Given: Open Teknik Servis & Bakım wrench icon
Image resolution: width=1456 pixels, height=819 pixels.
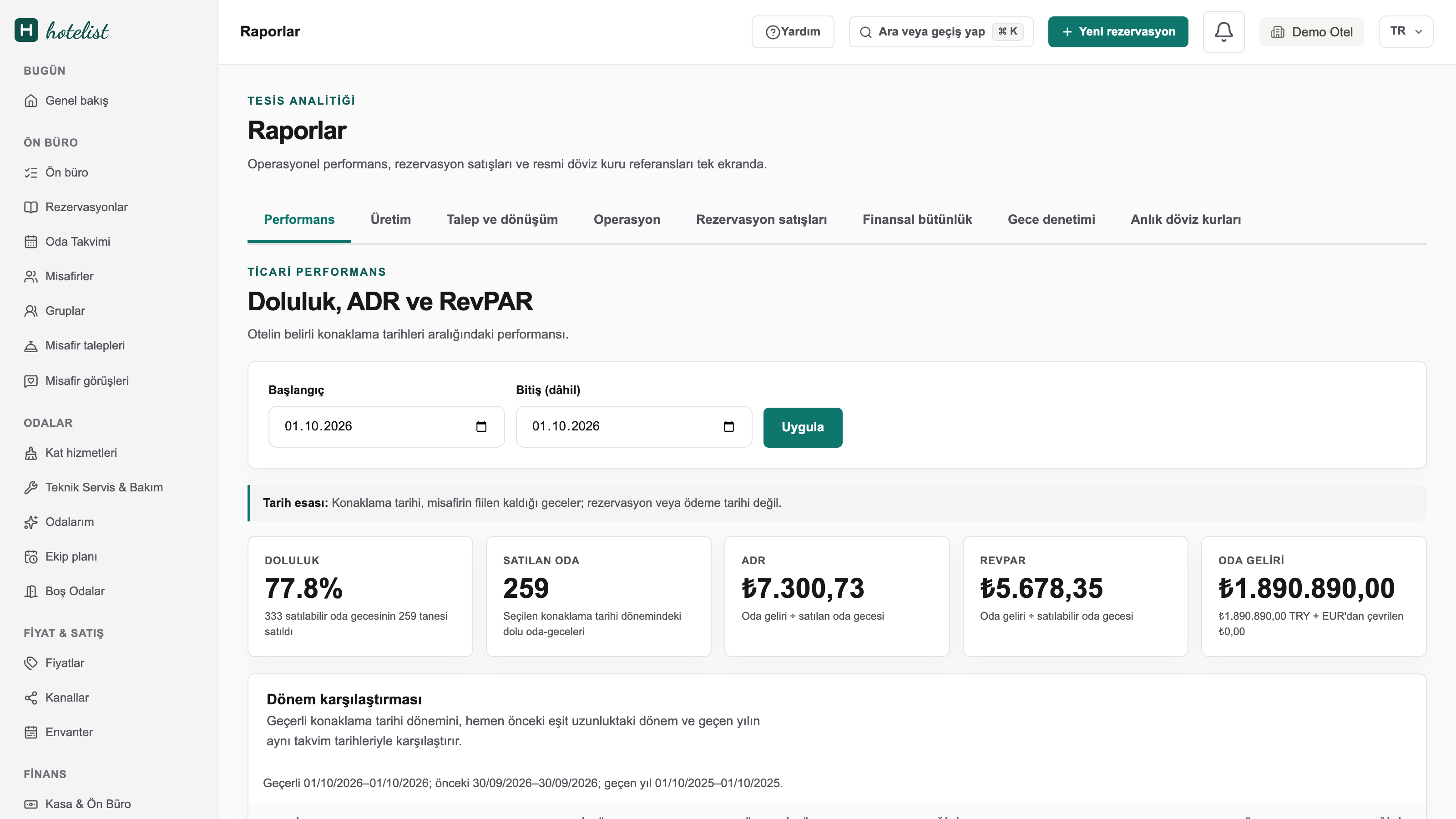Looking at the screenshot, I should point(30,487).
